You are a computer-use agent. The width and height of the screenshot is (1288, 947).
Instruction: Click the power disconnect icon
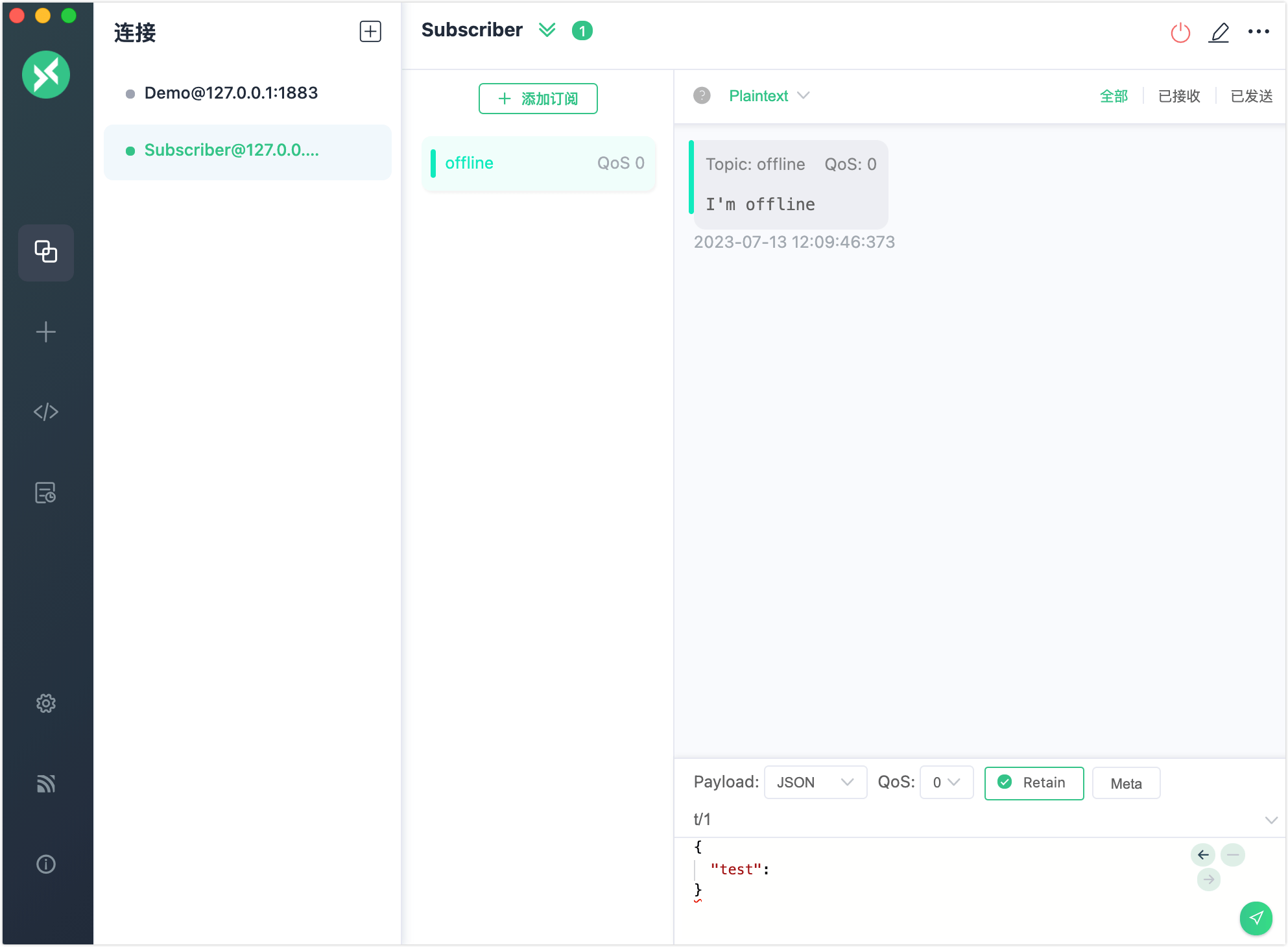pos(1180,32)
